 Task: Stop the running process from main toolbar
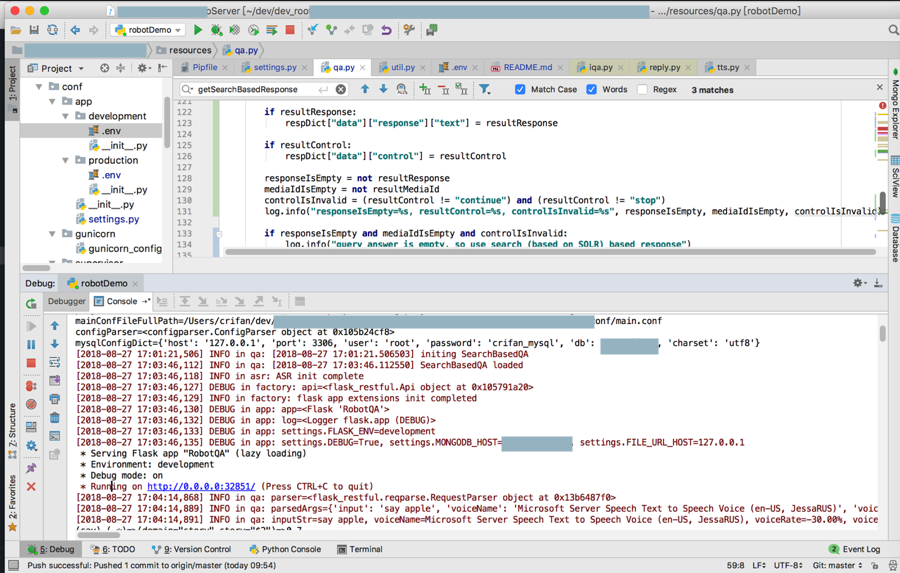(x=290, y=30)
